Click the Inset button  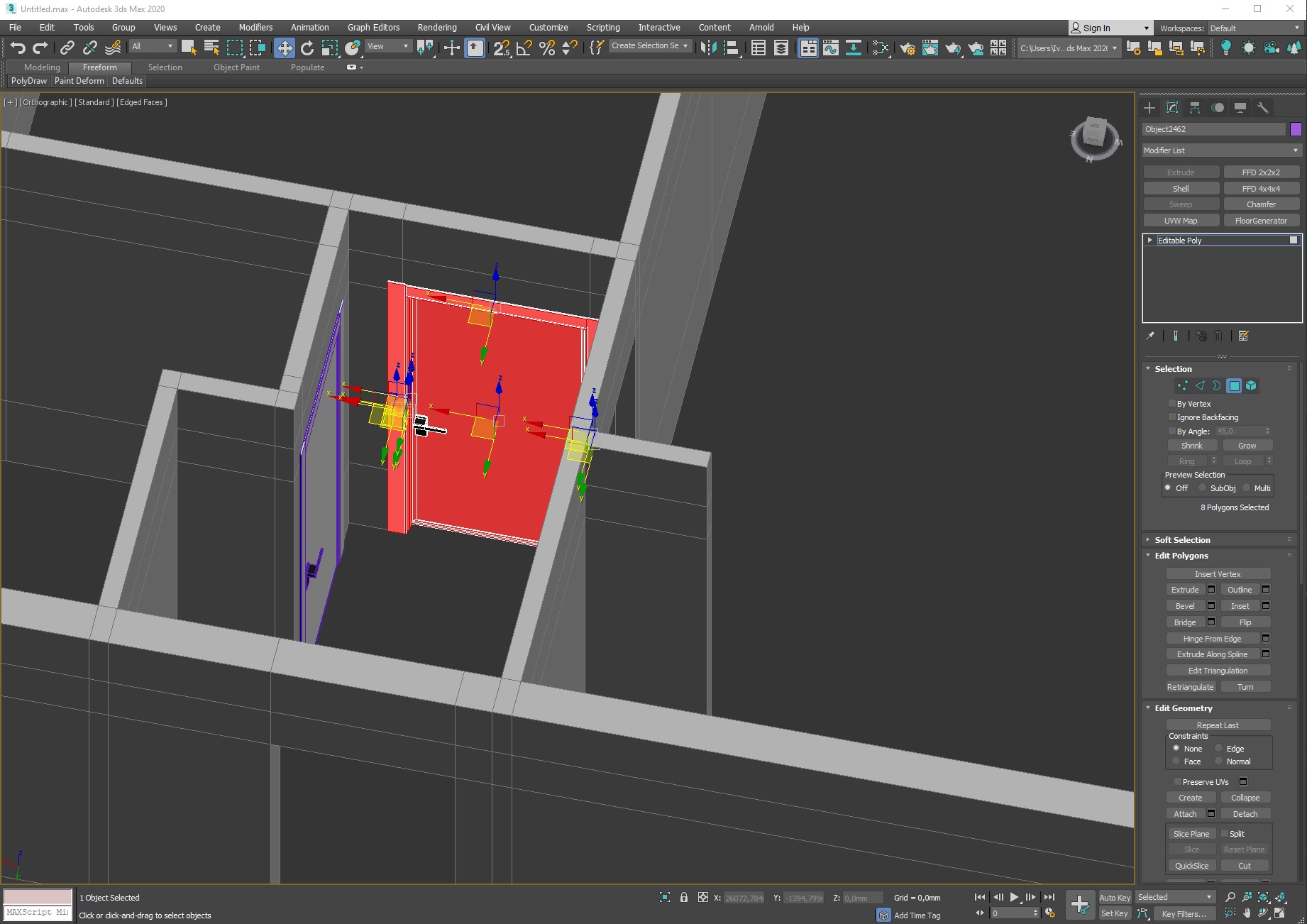(1240, 606)
